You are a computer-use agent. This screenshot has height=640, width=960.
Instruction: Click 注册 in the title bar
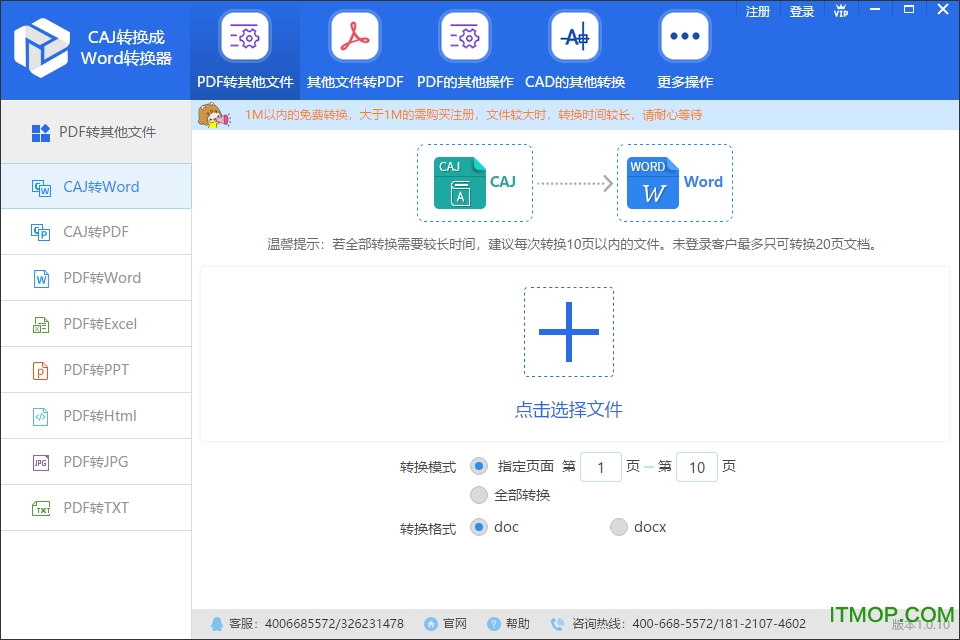(x=758, y=12)
